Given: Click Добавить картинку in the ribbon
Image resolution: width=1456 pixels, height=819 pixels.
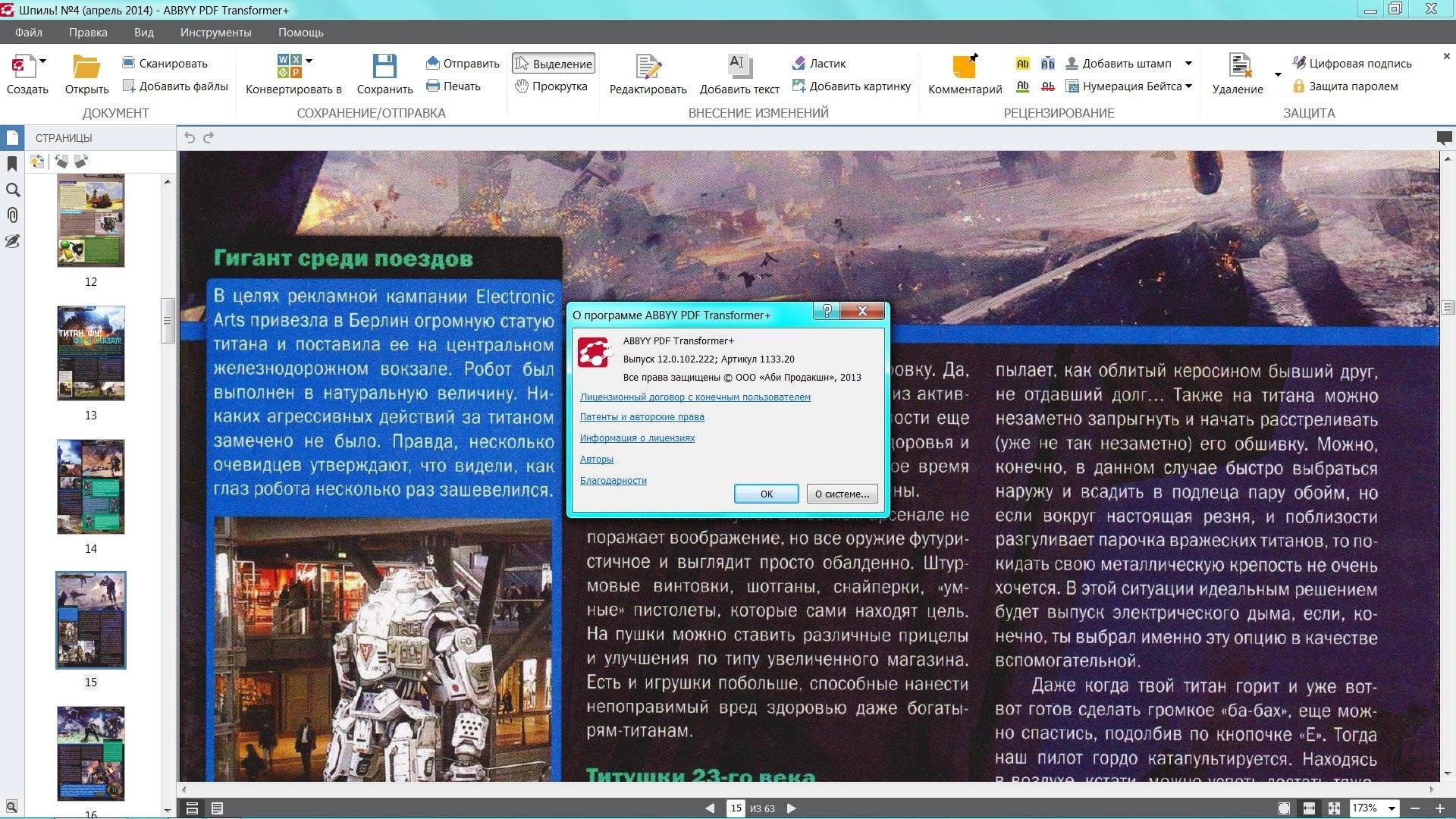Looking at the screenshot, I should tap(852, 86).
